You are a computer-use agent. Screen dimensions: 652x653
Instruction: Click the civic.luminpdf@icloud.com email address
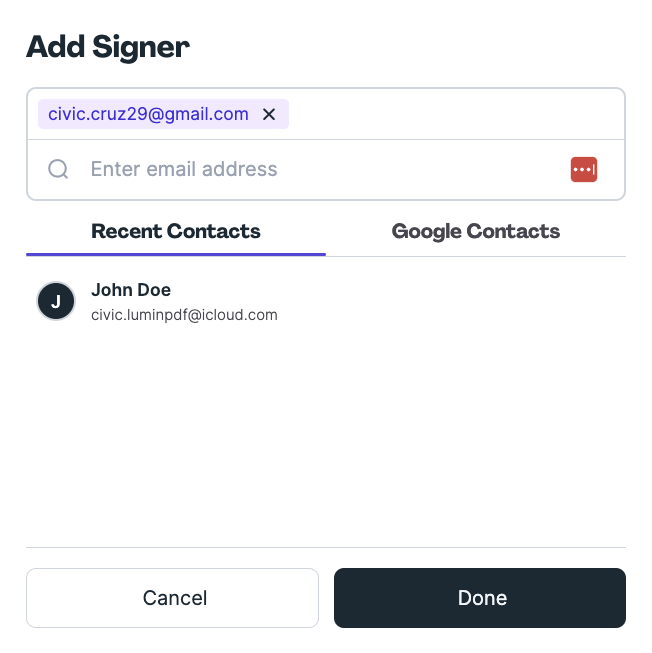[x=184, y=315]
